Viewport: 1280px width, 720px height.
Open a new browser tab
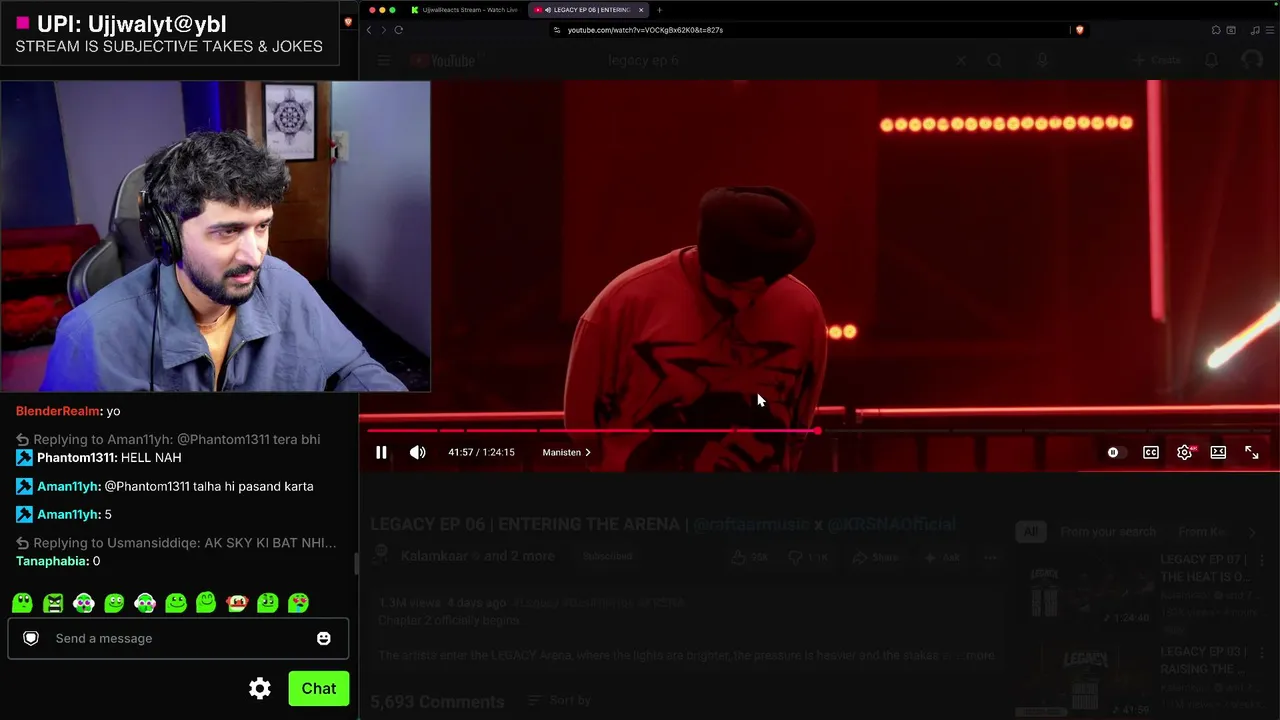pos(659,10)
